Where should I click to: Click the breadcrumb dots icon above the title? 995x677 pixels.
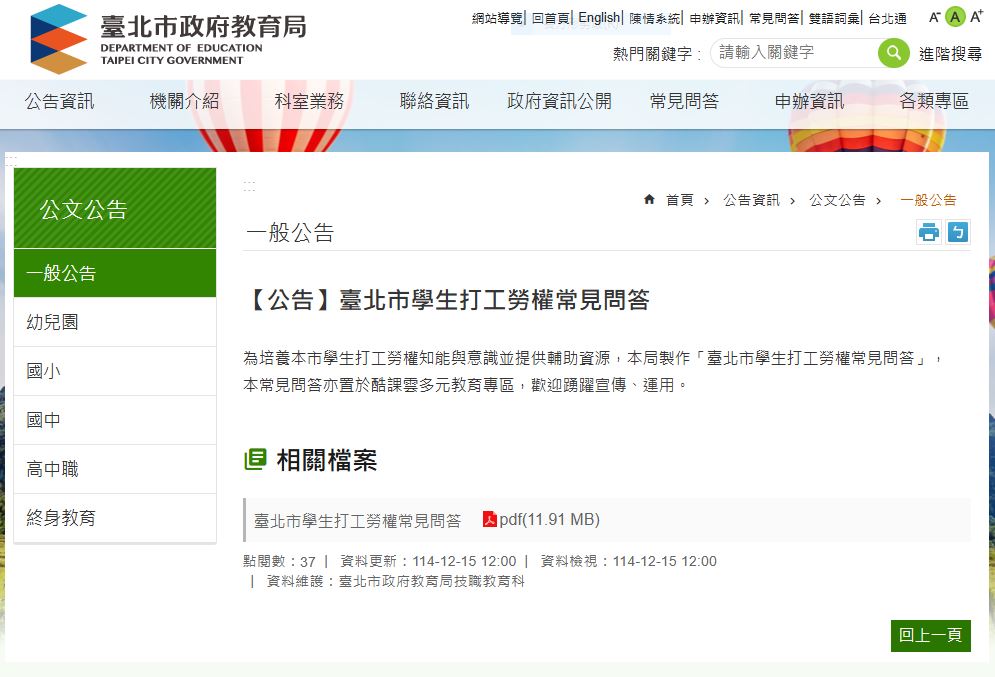click(247, 184)
